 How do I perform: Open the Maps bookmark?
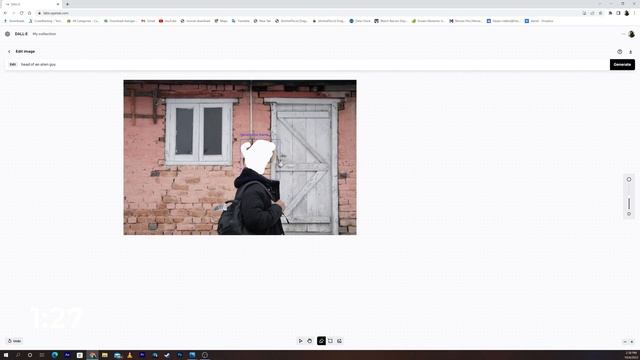pyautogui.click(x=221, y=21)
